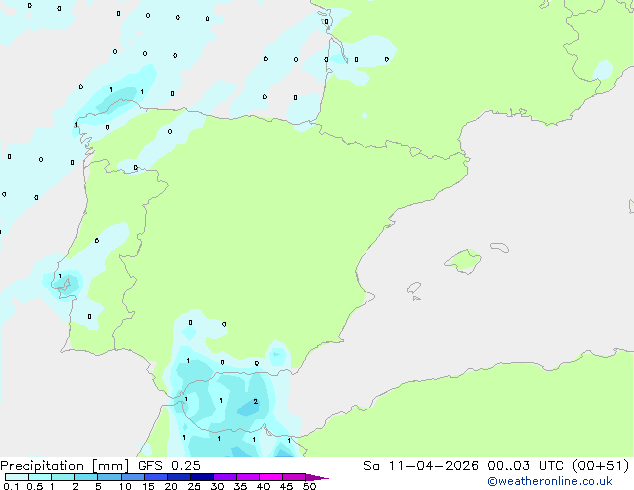634x490 pixels.
Task: Click the '0.1' legend scale label
Action: (x=11, y=486)
